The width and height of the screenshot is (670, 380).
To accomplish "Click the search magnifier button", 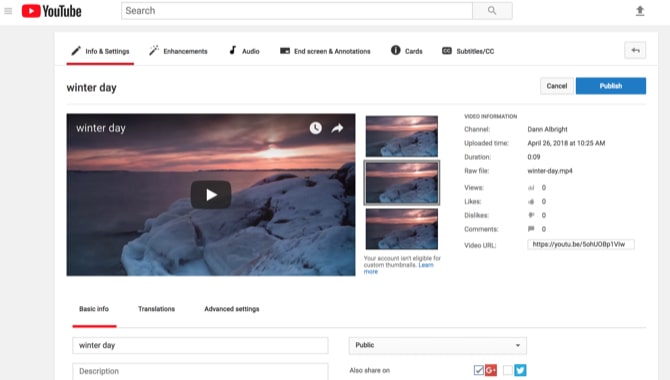I will pyautogui.click(x=492, y=11).
